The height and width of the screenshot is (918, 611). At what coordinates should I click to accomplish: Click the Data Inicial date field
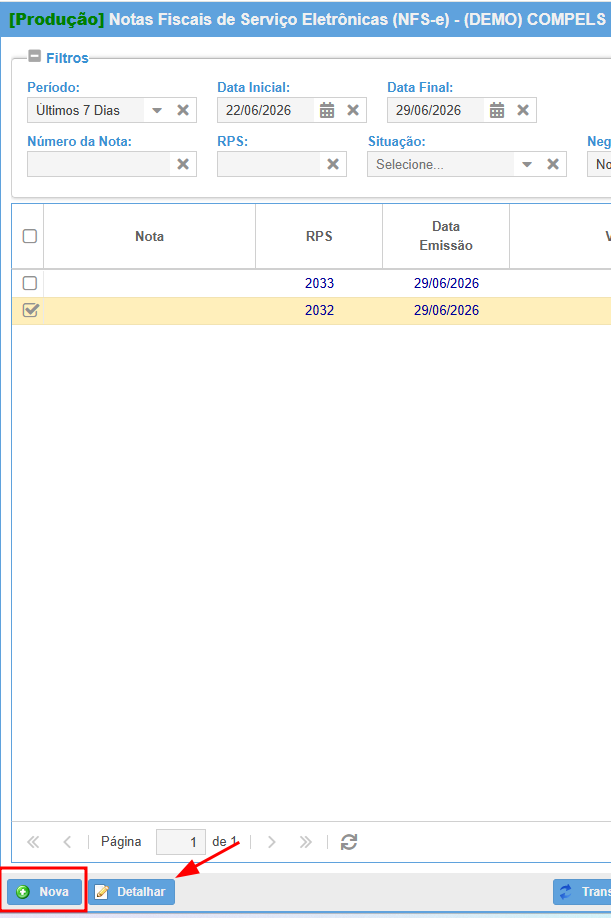tap(266, 110)
